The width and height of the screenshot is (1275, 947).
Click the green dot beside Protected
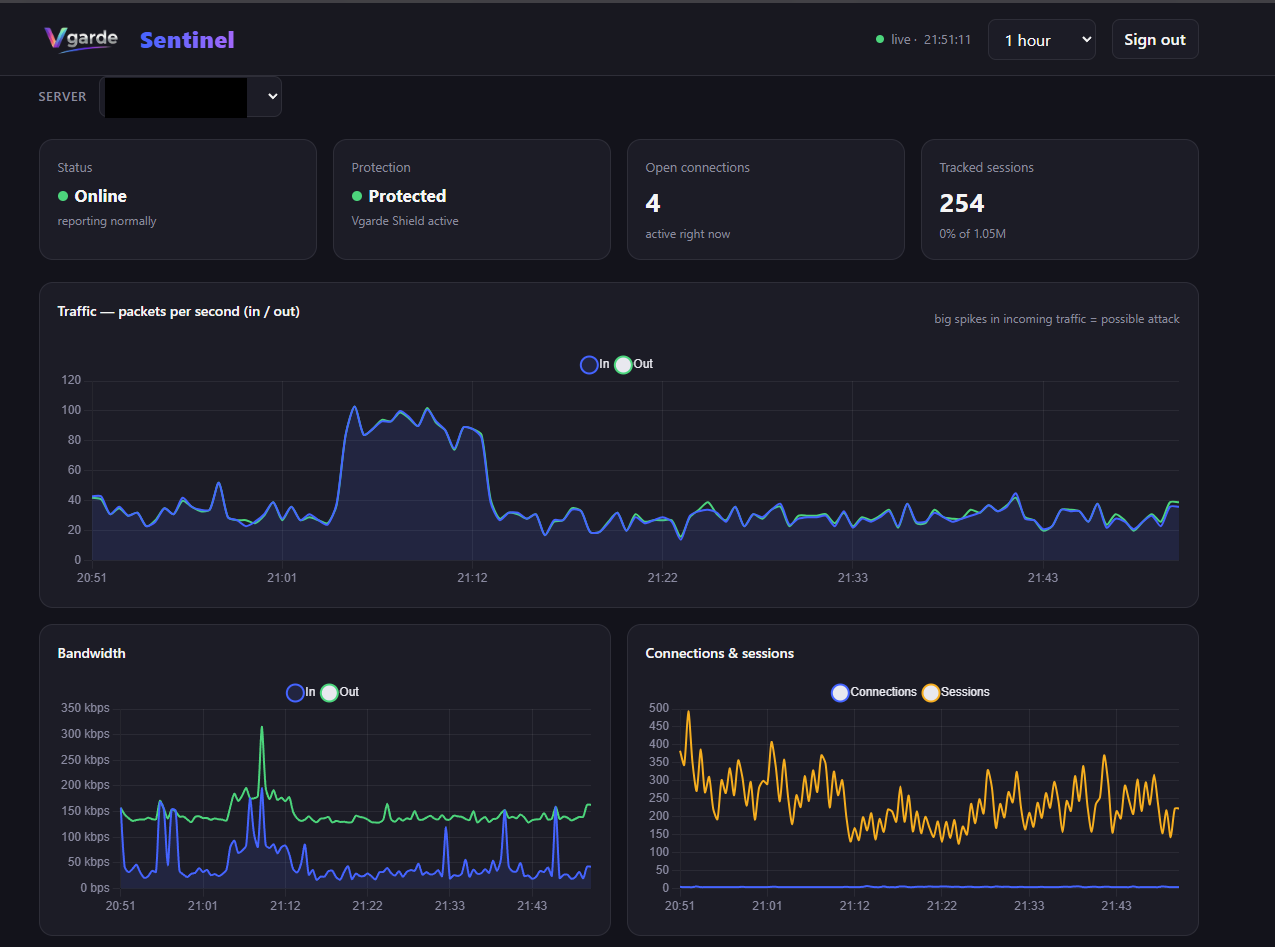357,196
